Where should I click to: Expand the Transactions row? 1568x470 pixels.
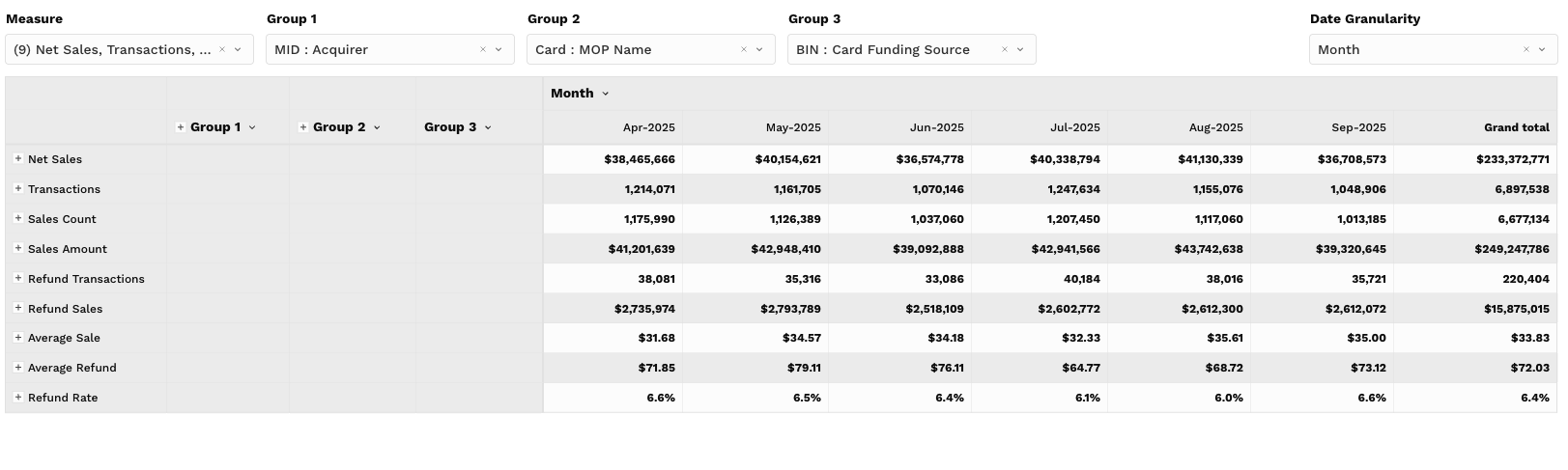point(18,189)
